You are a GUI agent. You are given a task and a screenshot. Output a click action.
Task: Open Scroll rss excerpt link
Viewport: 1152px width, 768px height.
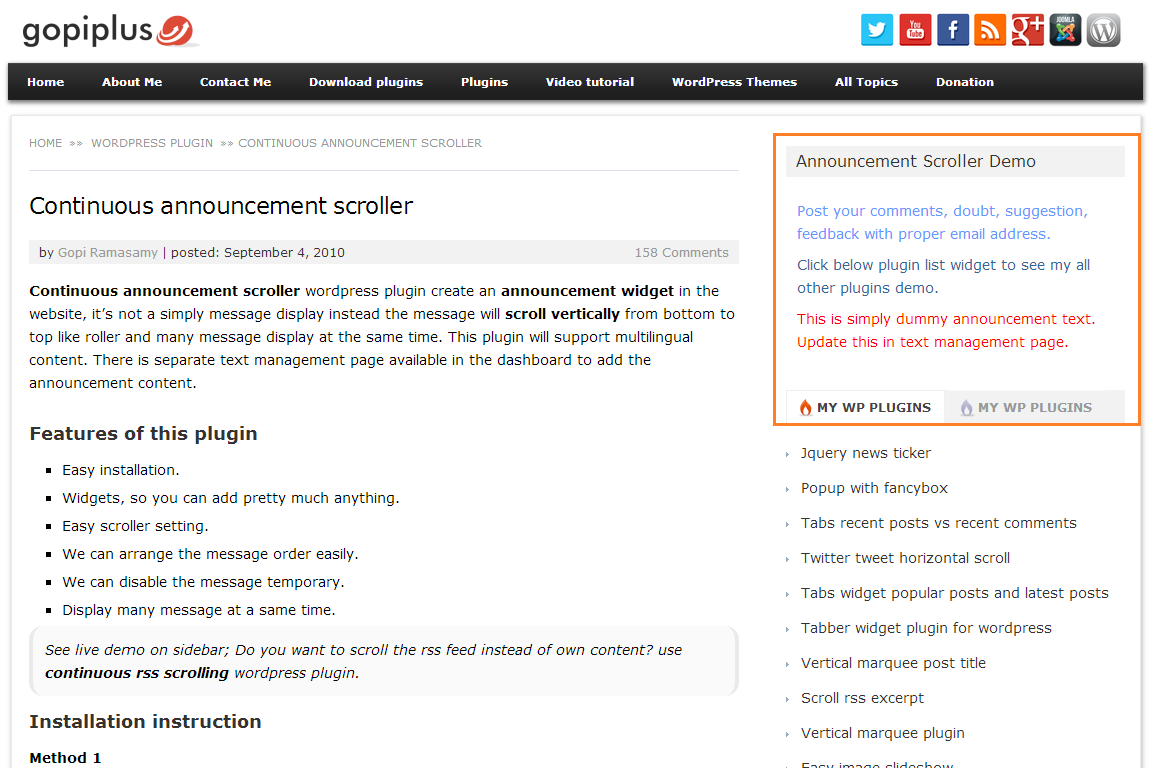pyautogui.click(x=862, y=697)
